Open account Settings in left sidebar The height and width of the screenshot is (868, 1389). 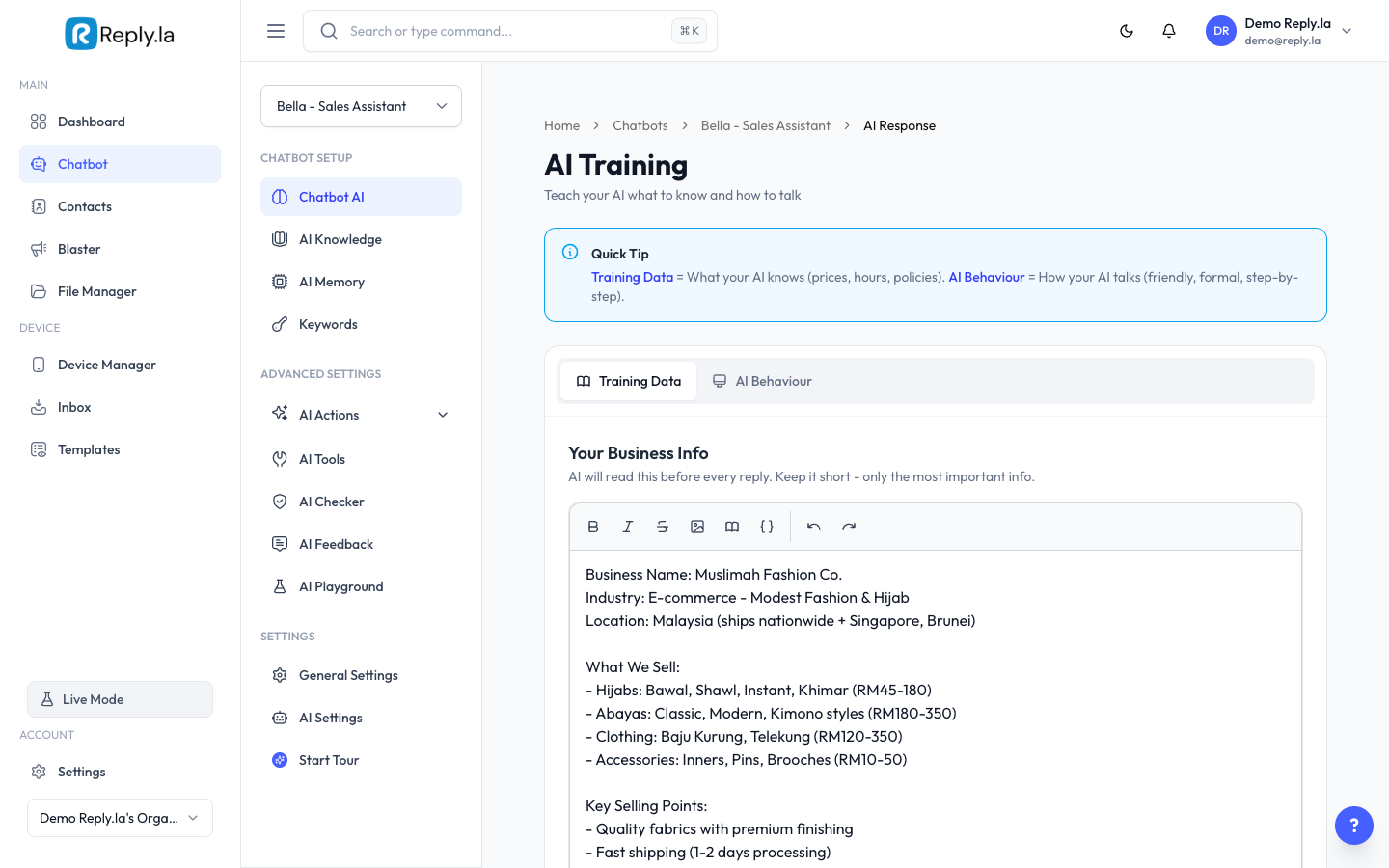(x=120, y=772)
